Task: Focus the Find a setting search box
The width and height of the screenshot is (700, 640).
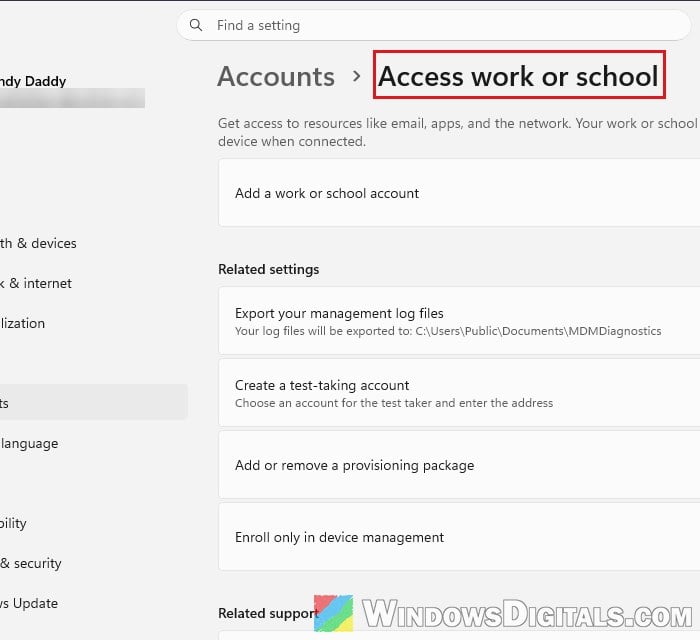Action: 433,25
